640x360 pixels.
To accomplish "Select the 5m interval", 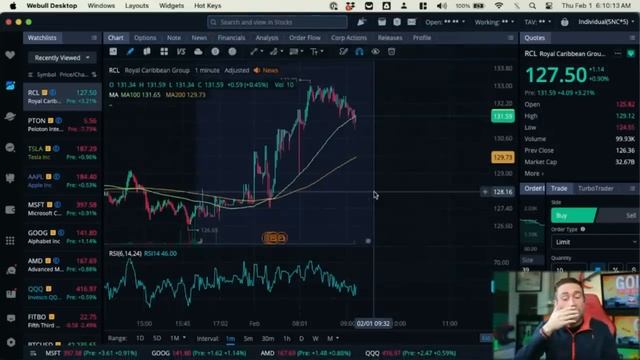I will pos(248,339).
